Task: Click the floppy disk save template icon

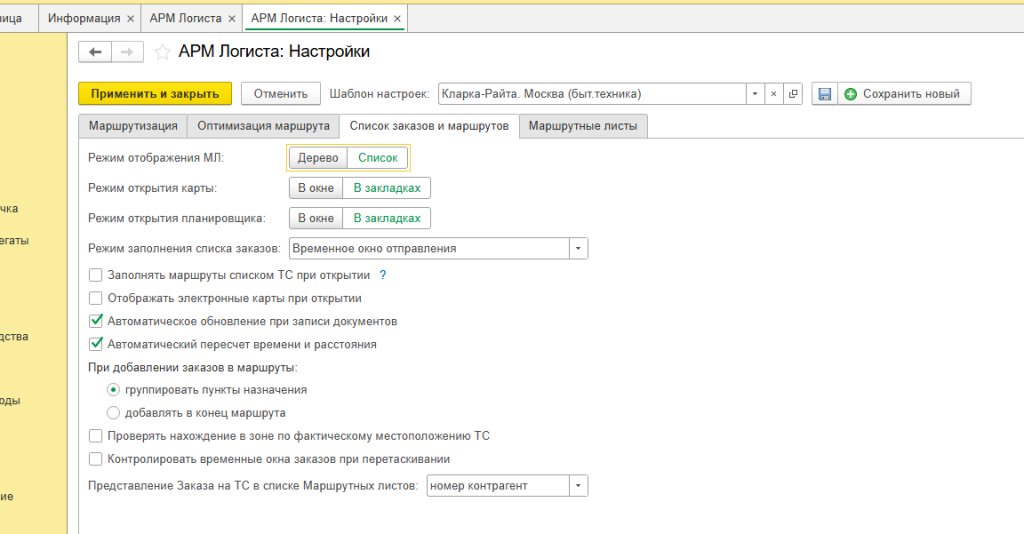Action: point(824,94)
